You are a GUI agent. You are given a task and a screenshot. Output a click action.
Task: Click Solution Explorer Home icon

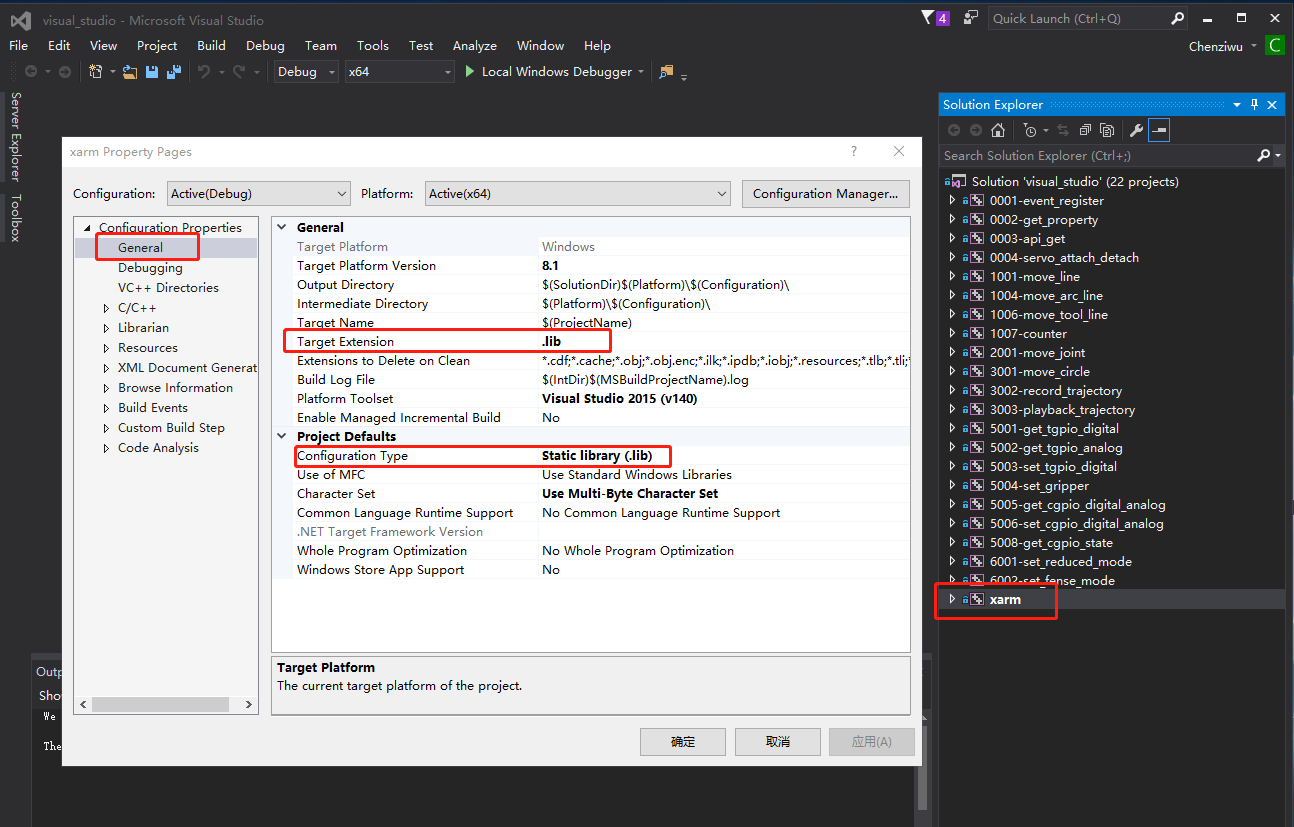998,130
